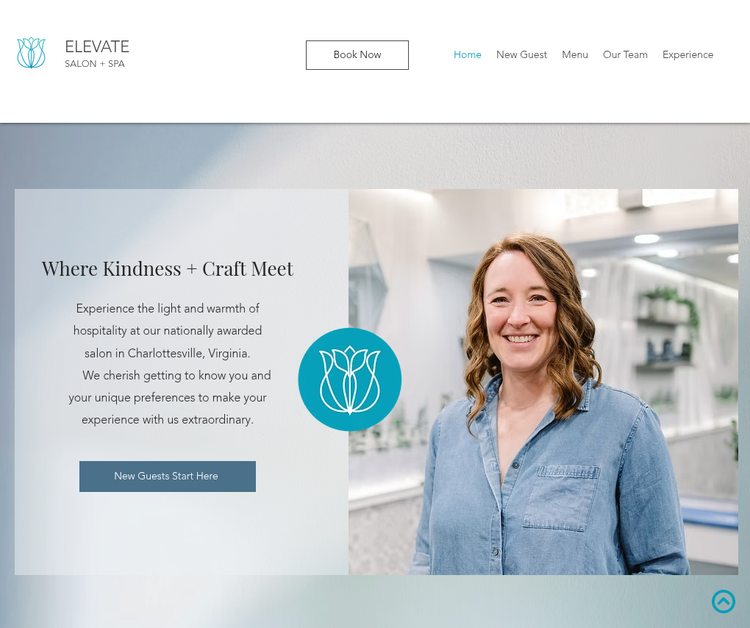Image resolution: width=750 pixels, height=628 pixels.
Task: Open the Experience nav link
Action: 688,55
